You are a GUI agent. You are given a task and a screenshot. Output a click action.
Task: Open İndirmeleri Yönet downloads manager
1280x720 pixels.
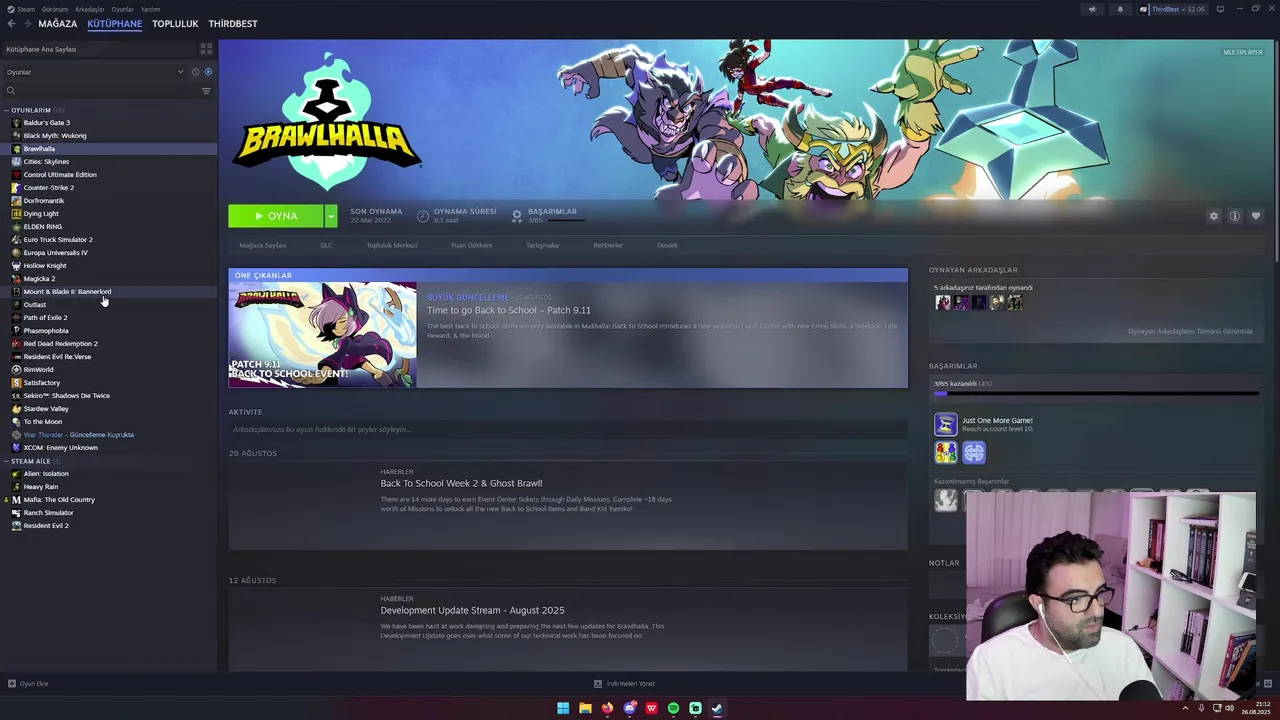pyautogui.click(x=624, y=684)
